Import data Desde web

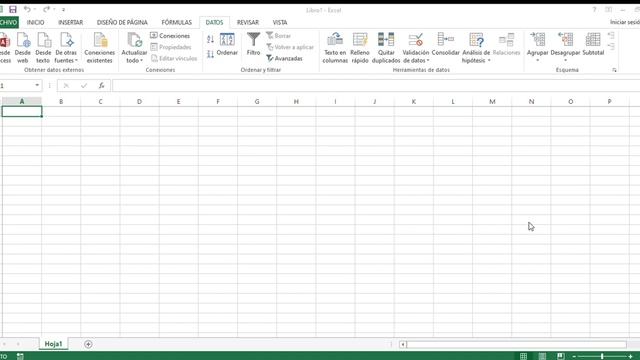pyautogui.click(x=23, y=48)
